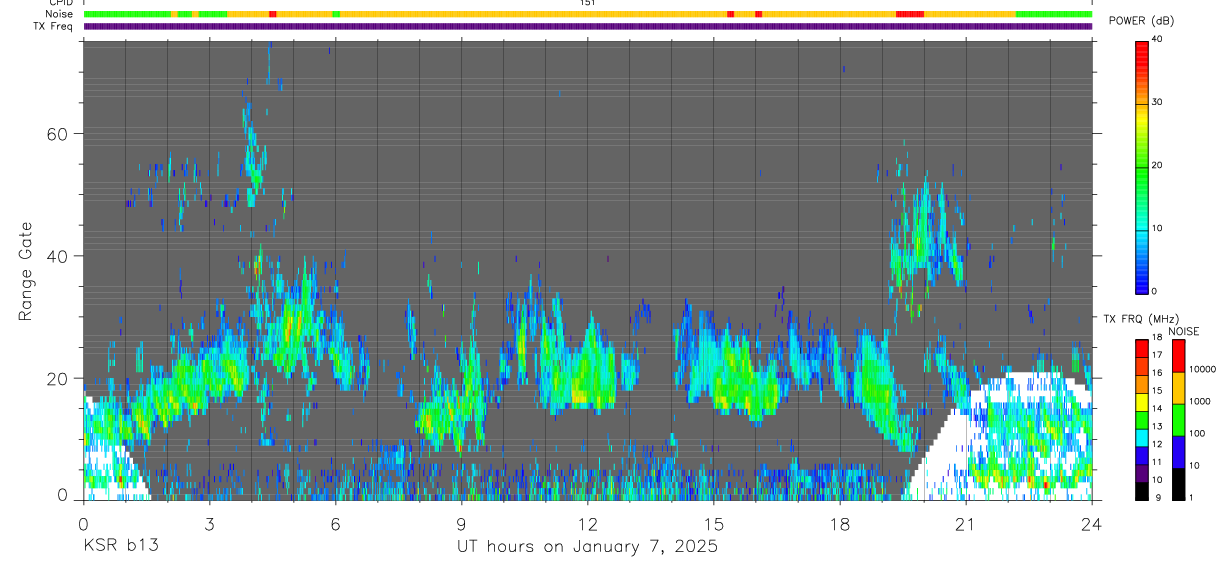Click the 10000 value on noise legend
Screen dimensions: 1228x567
[1203, 369]
